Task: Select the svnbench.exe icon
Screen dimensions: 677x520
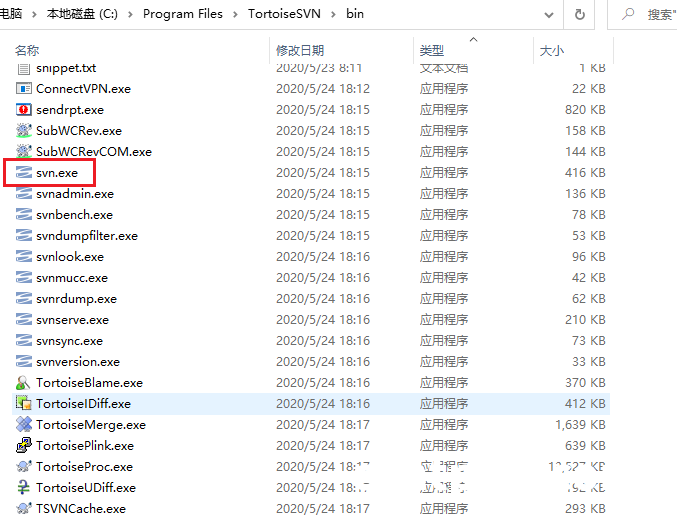Action: coord(24,215)
